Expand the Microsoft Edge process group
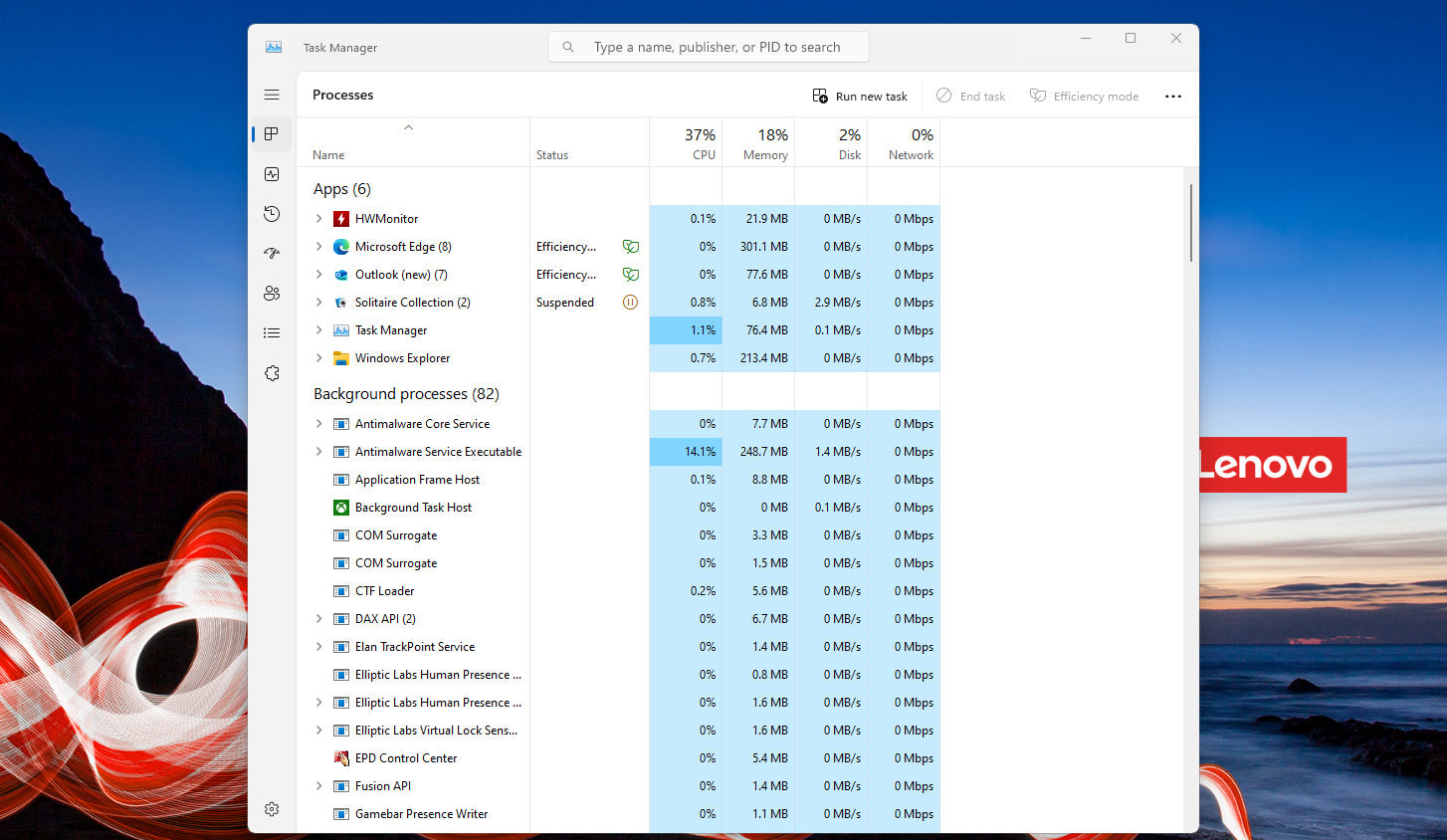 point(318,247)
